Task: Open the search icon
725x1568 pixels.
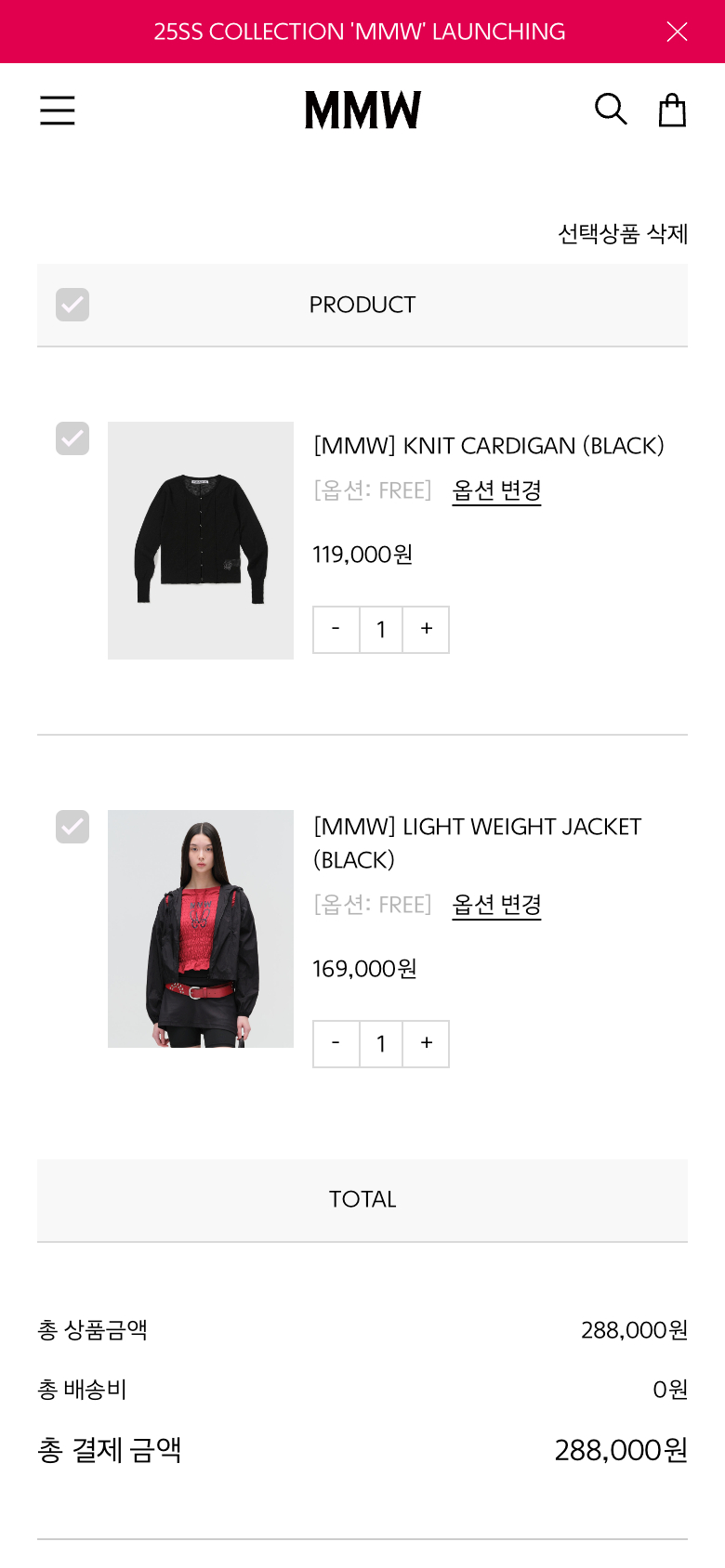Action: click(611, 110)
